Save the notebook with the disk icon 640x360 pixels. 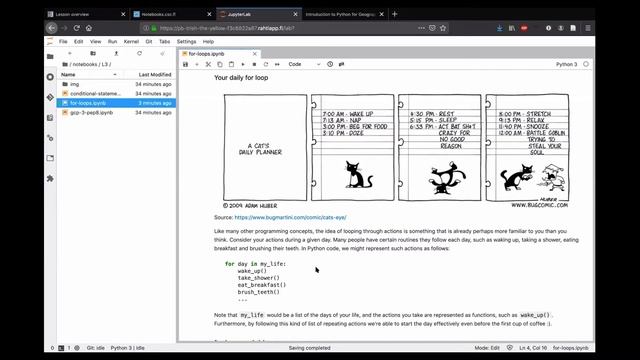[185, 64]
